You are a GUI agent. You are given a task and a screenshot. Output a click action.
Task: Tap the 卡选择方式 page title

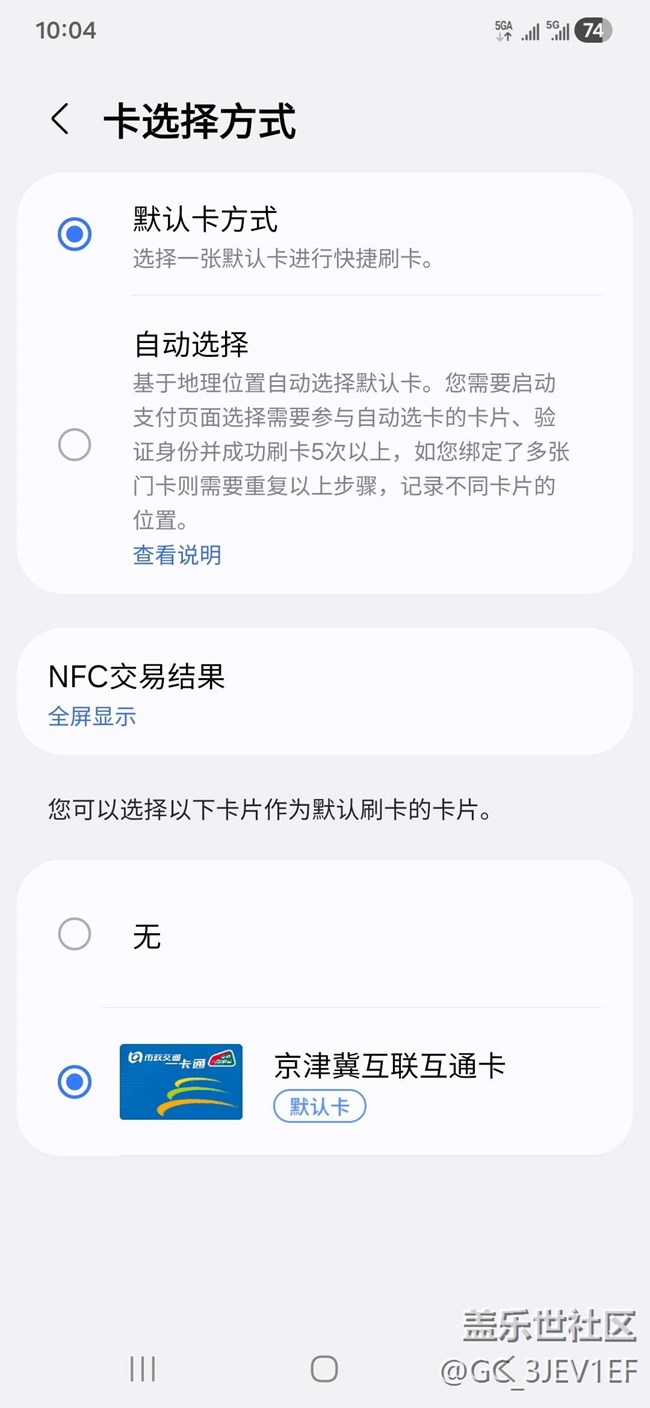tap(200, 122)
